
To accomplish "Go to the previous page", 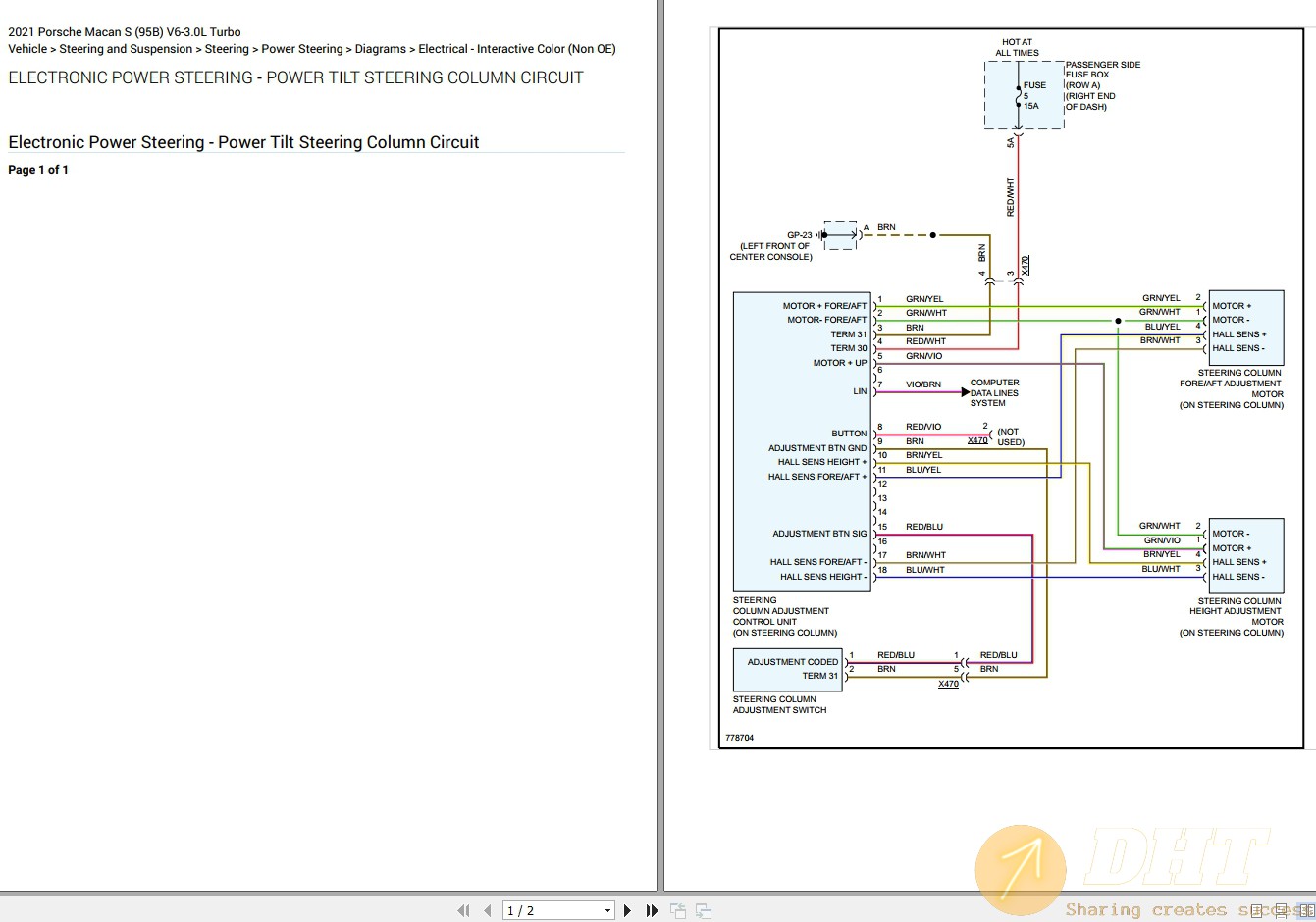I will (x=488, y=911).
